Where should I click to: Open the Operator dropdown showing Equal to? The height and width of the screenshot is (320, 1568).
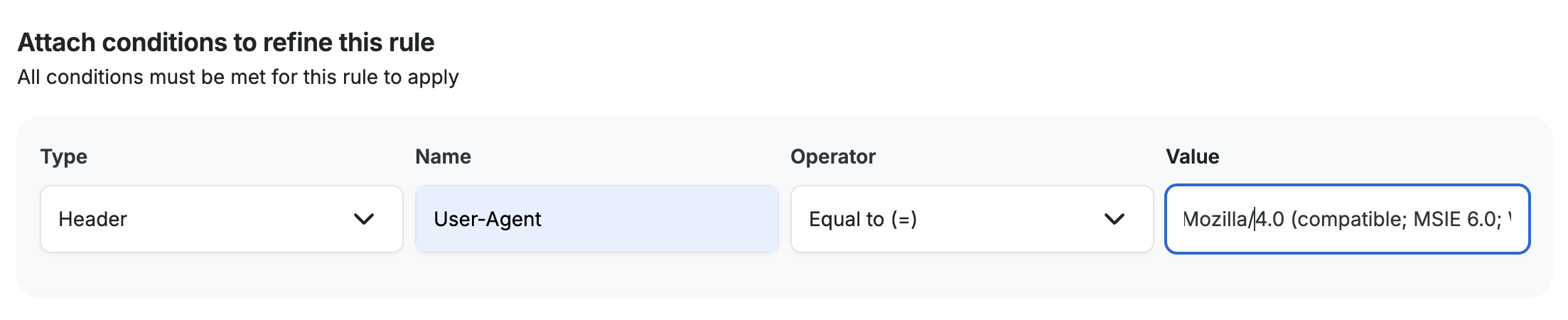tap(971, 219)
